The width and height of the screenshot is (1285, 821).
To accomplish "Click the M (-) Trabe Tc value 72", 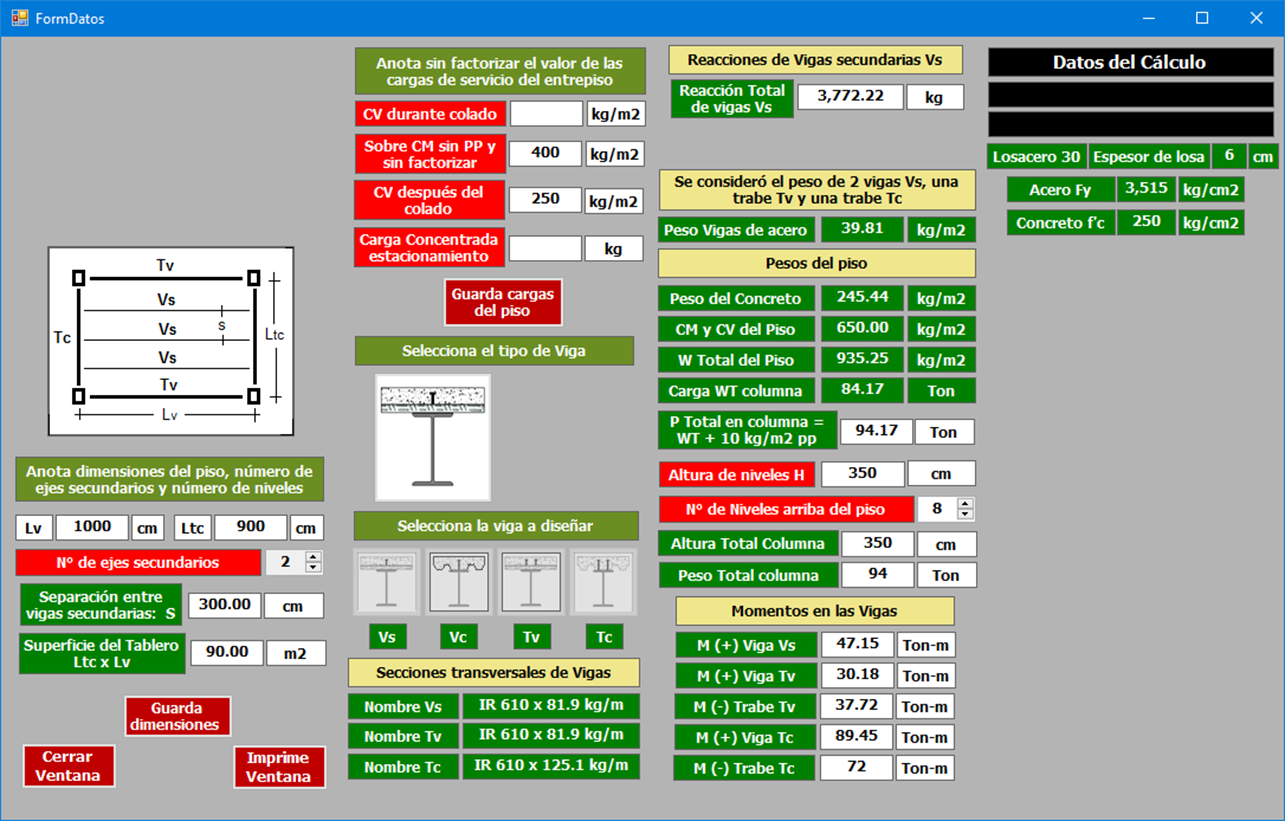I will point(857,768).
